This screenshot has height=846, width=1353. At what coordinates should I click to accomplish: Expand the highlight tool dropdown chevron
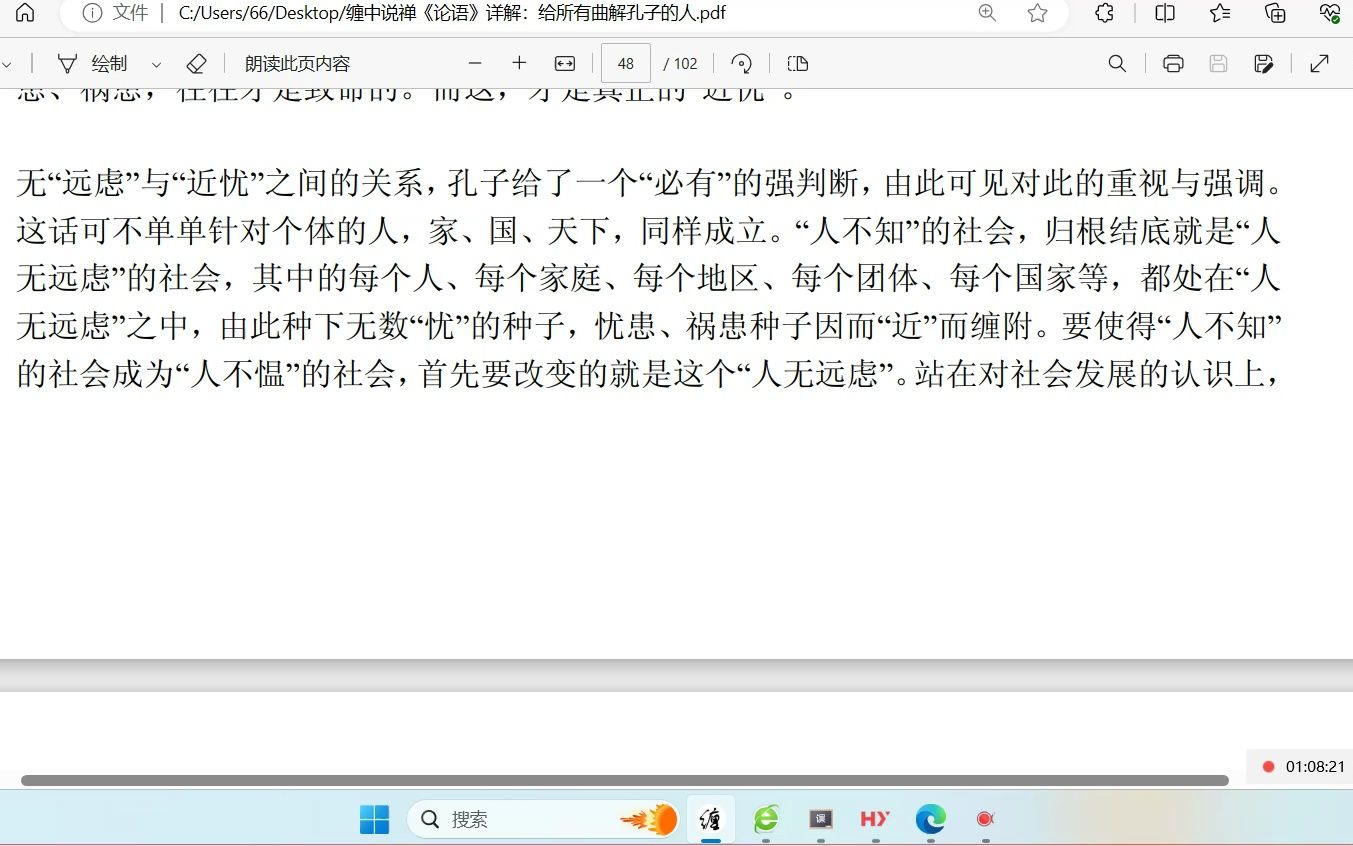coord(7,64)
